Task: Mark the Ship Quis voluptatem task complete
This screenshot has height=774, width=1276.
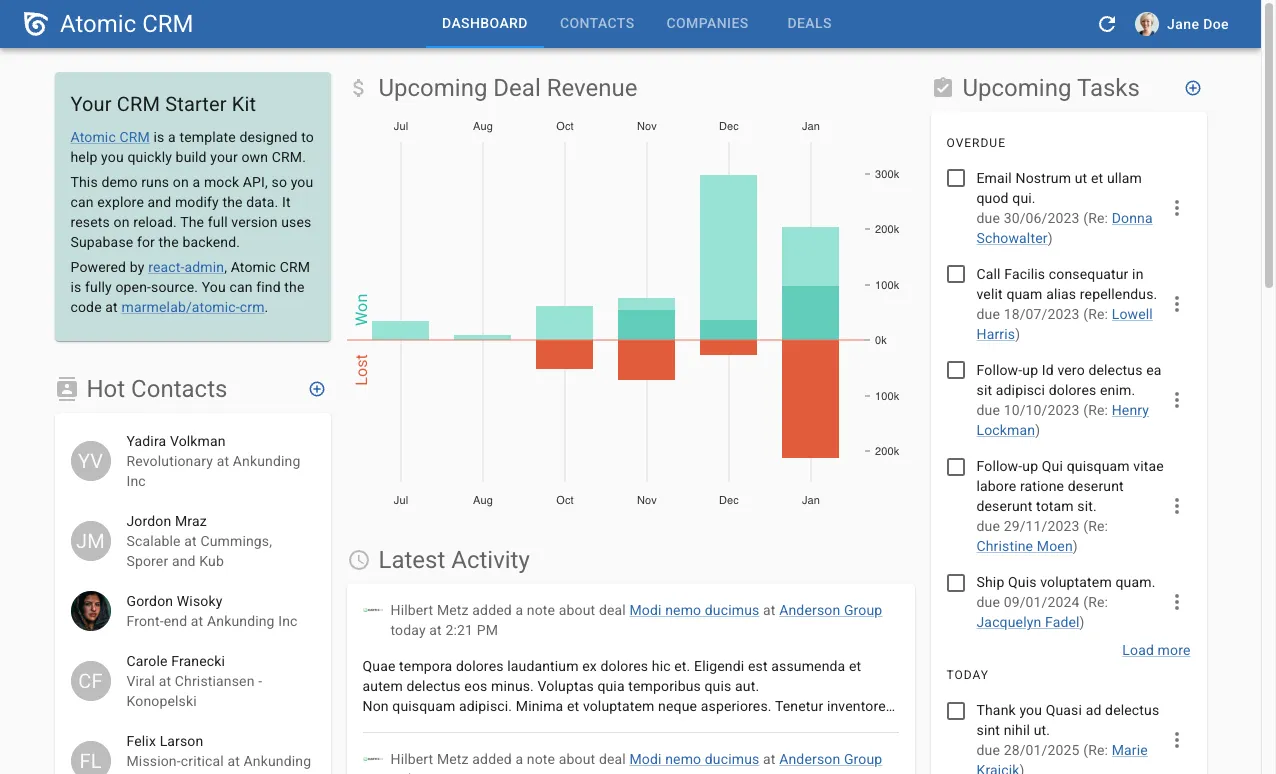Action: (955, 582)
